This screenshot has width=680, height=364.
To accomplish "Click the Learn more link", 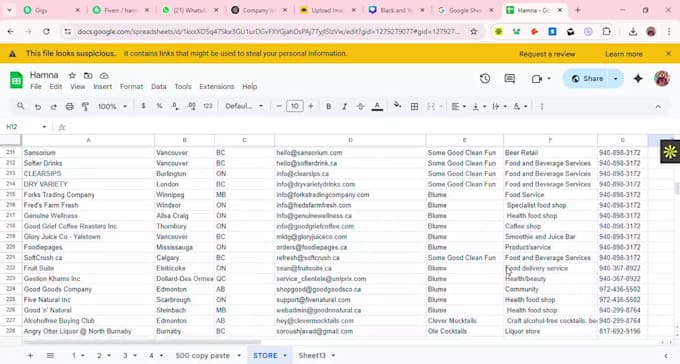I will (x=624, y=54).
